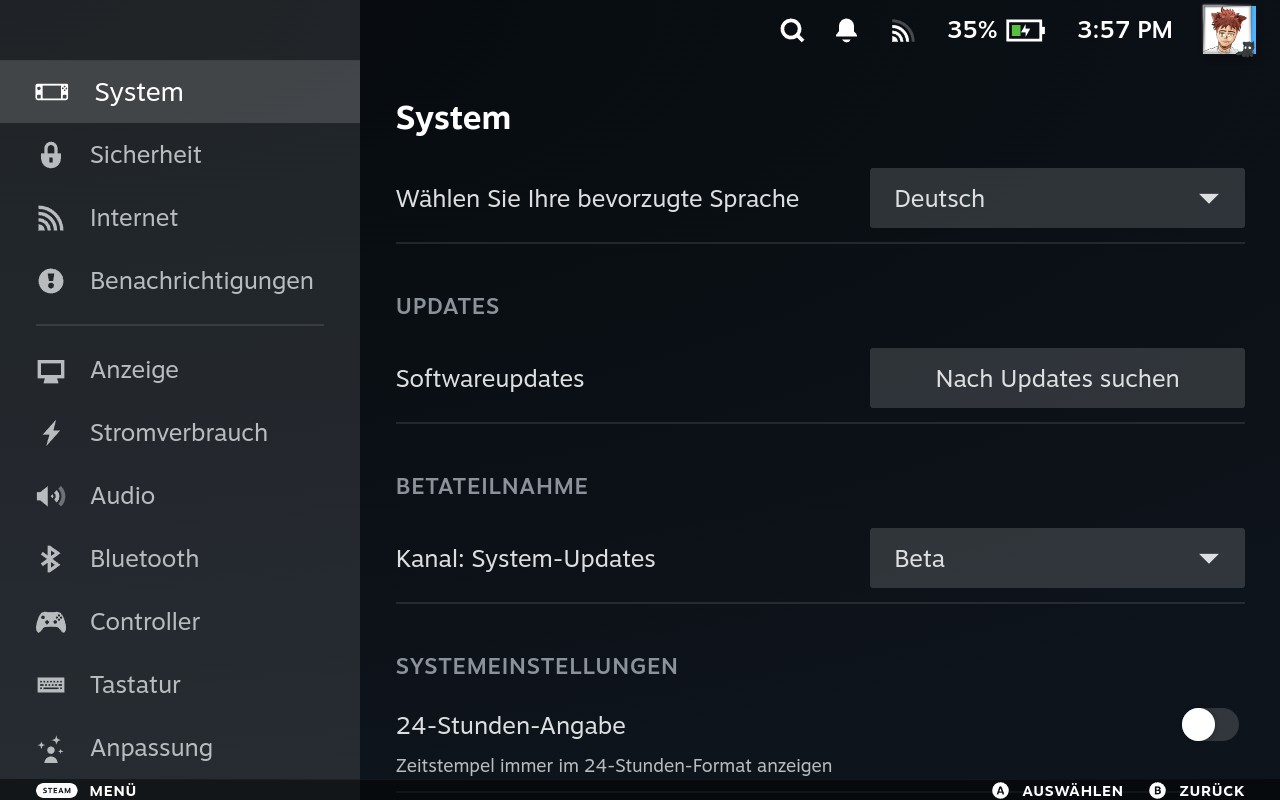1280x800 pixels.
Task: Click the speaker icon for Audio
Action: point(51,496)
